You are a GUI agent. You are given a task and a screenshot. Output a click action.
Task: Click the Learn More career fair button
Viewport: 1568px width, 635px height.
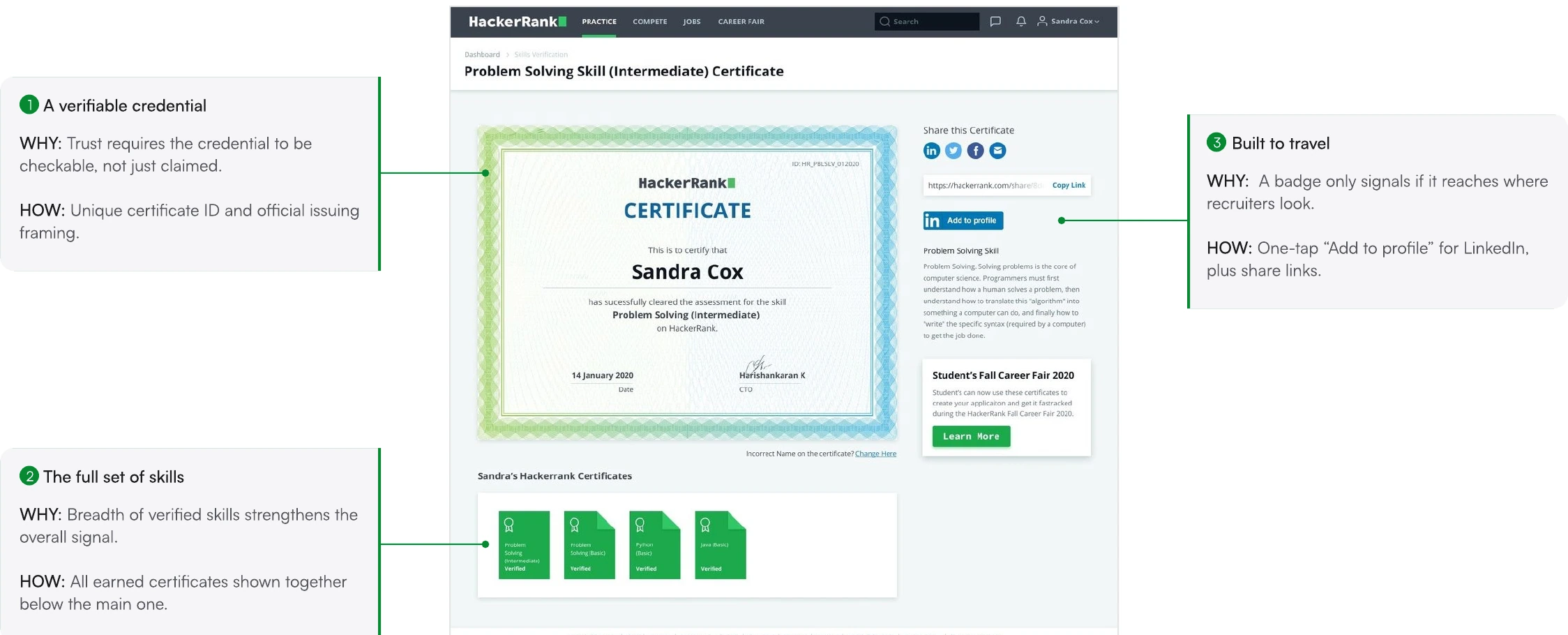(x=971, y=436)
